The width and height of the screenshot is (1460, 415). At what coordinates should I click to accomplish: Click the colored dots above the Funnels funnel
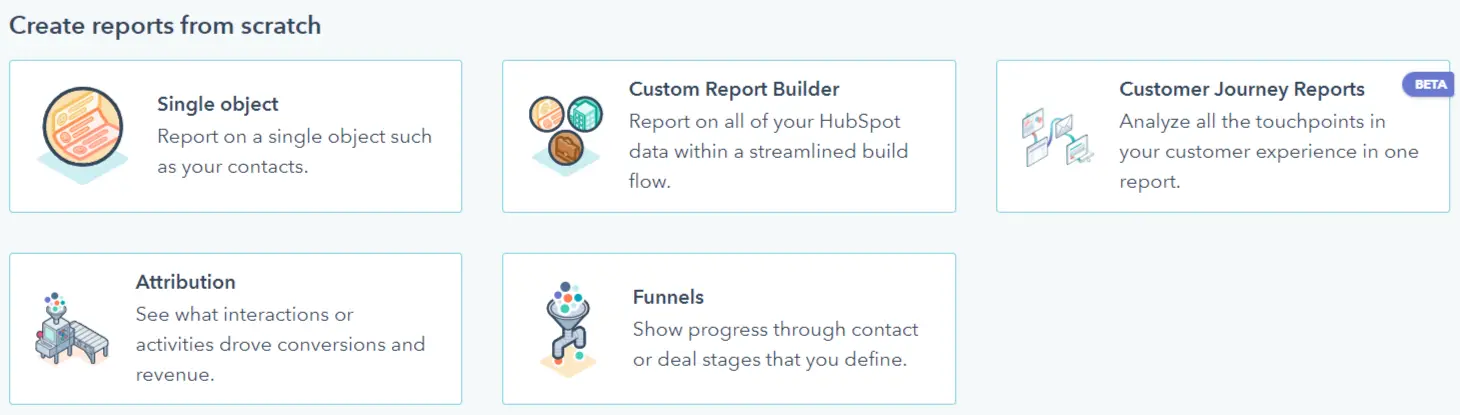point(566,294)
